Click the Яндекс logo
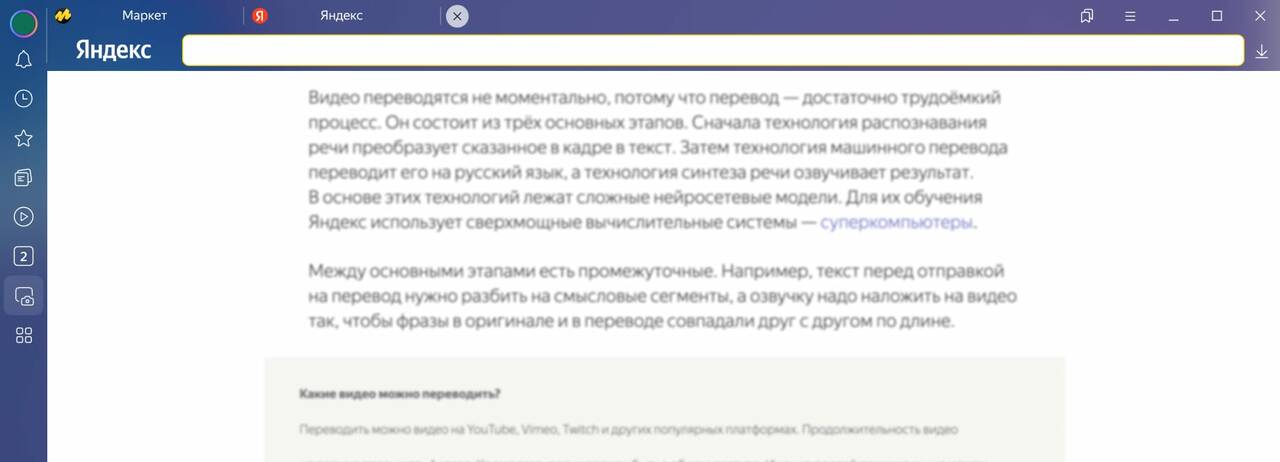 [113, 50]
